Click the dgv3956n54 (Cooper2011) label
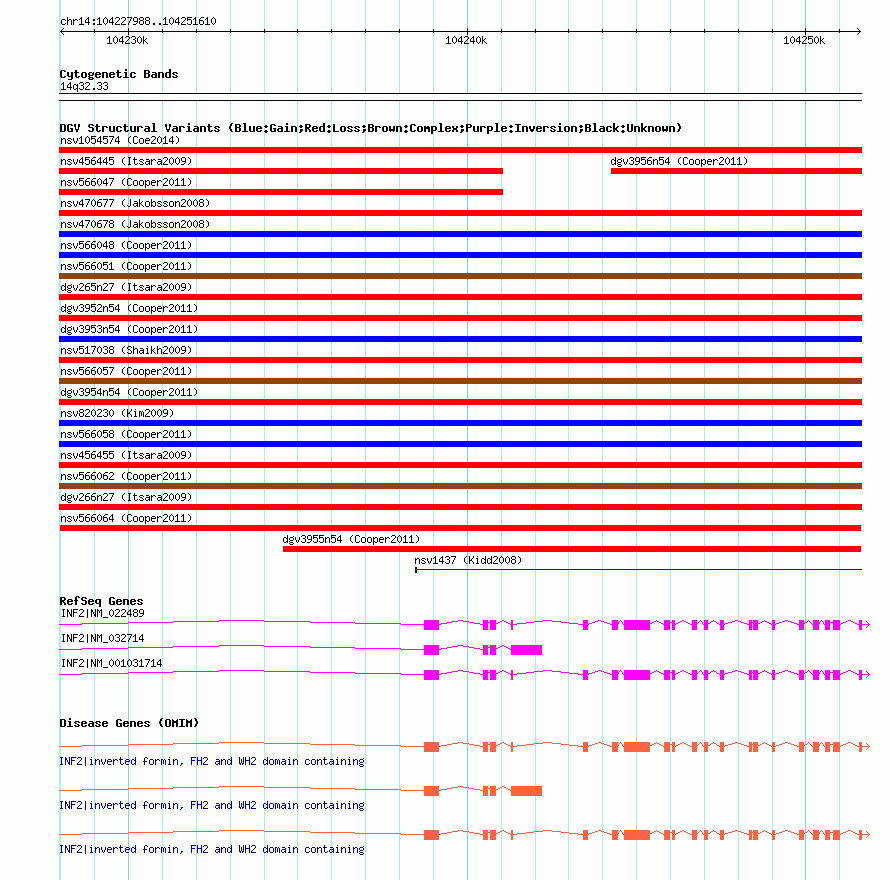 pyautogui.click(x=679, y=161)
